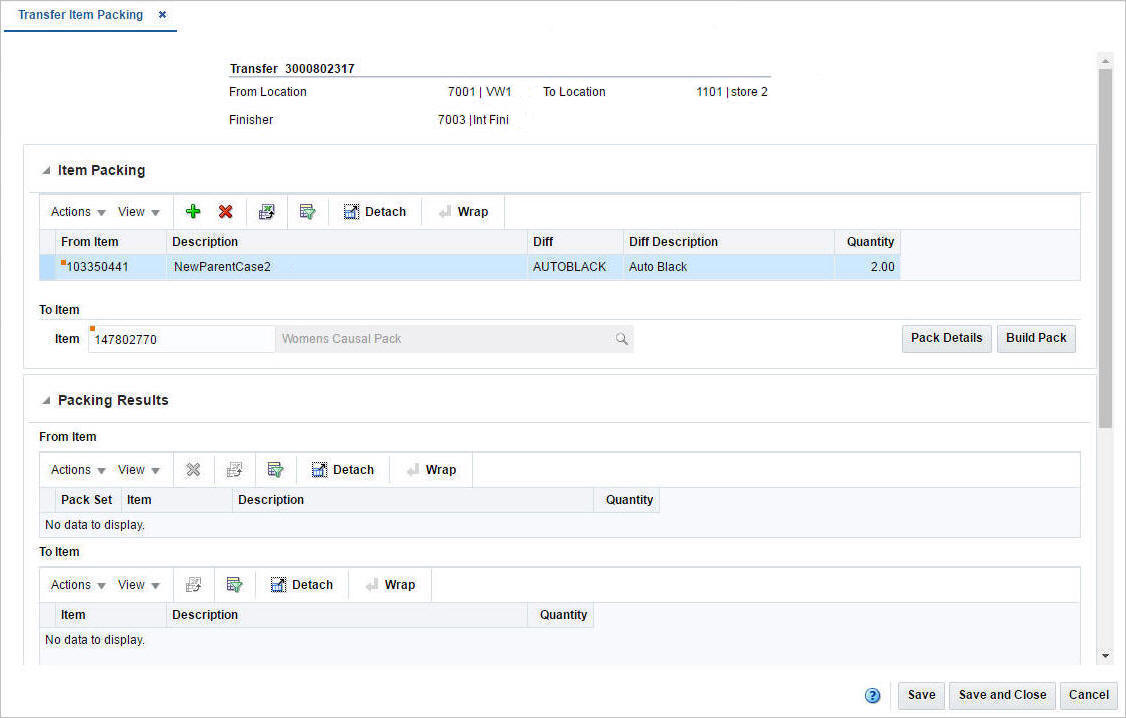
Task: Open Pack Details
Action: 946,338
